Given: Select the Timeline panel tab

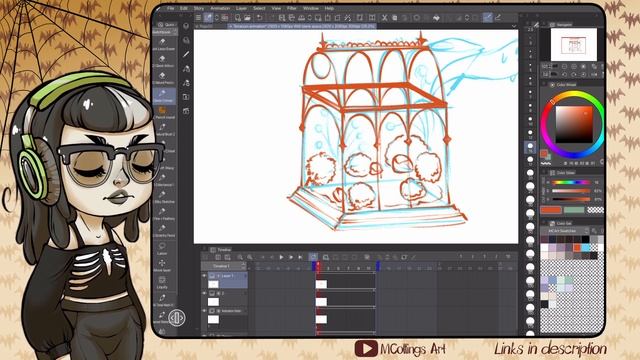Looking at the screenshot, I should click(x=222, y=250).
